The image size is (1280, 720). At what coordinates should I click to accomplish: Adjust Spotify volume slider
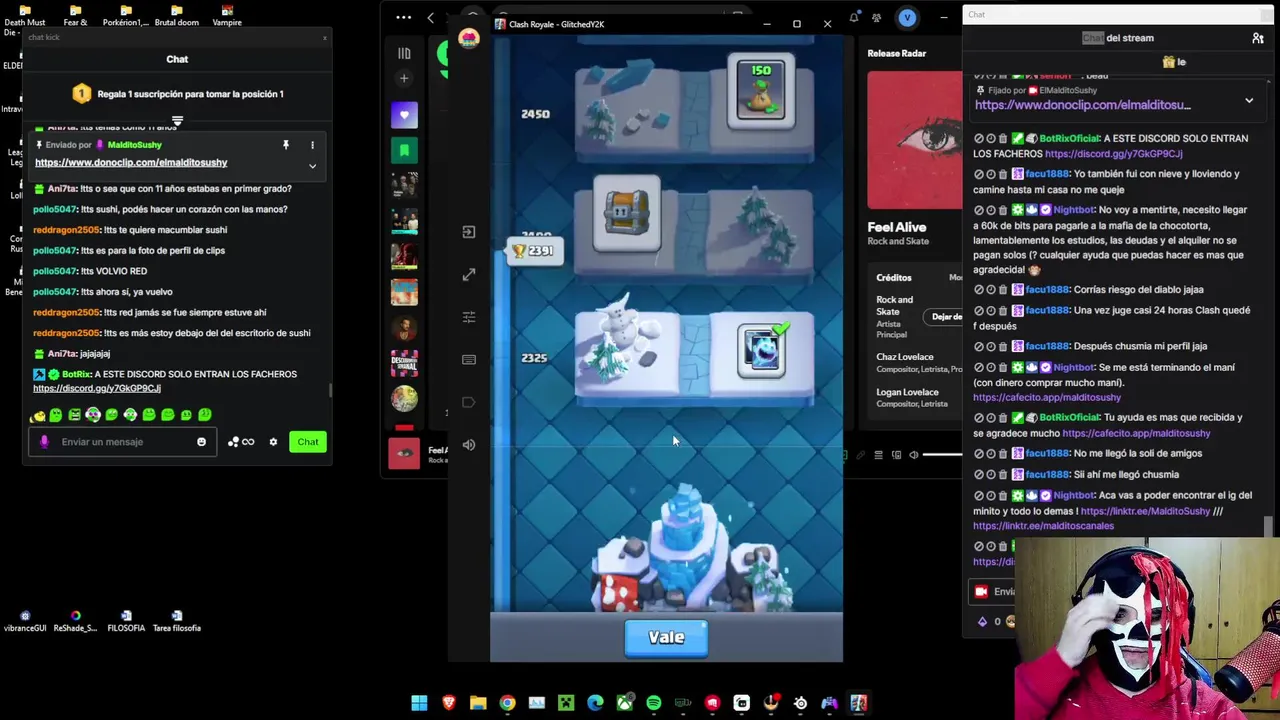pos(942,455)
